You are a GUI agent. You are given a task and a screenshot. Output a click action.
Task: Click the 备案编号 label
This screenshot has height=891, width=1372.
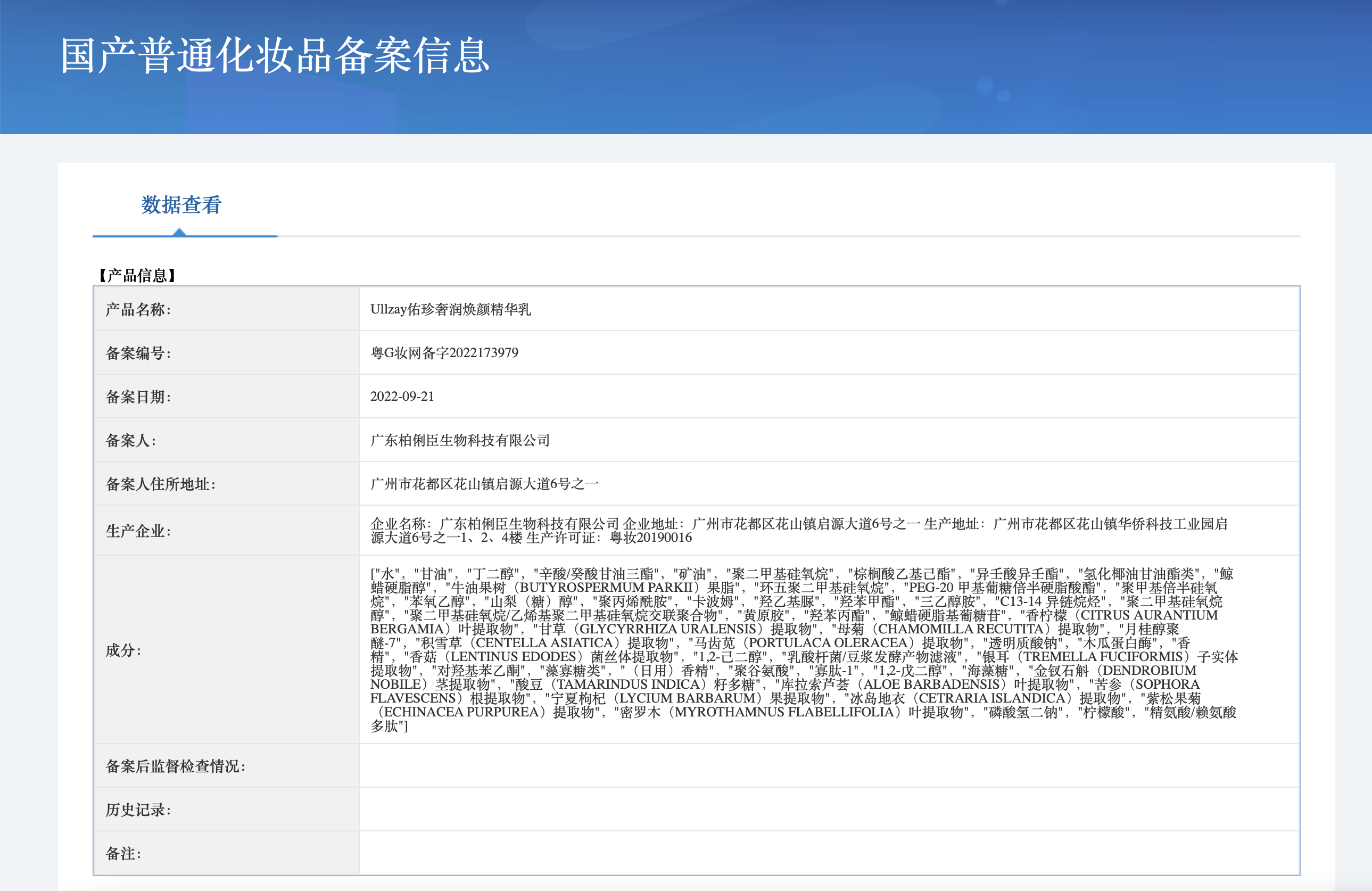point(138,353)
